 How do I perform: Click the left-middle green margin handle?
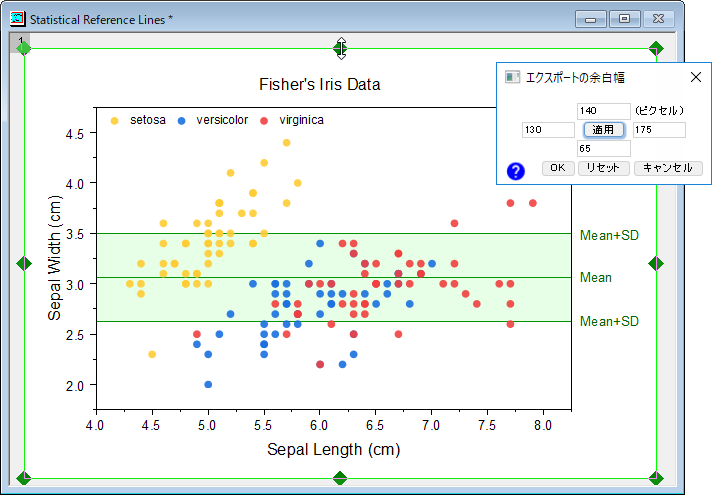[24, 263]
